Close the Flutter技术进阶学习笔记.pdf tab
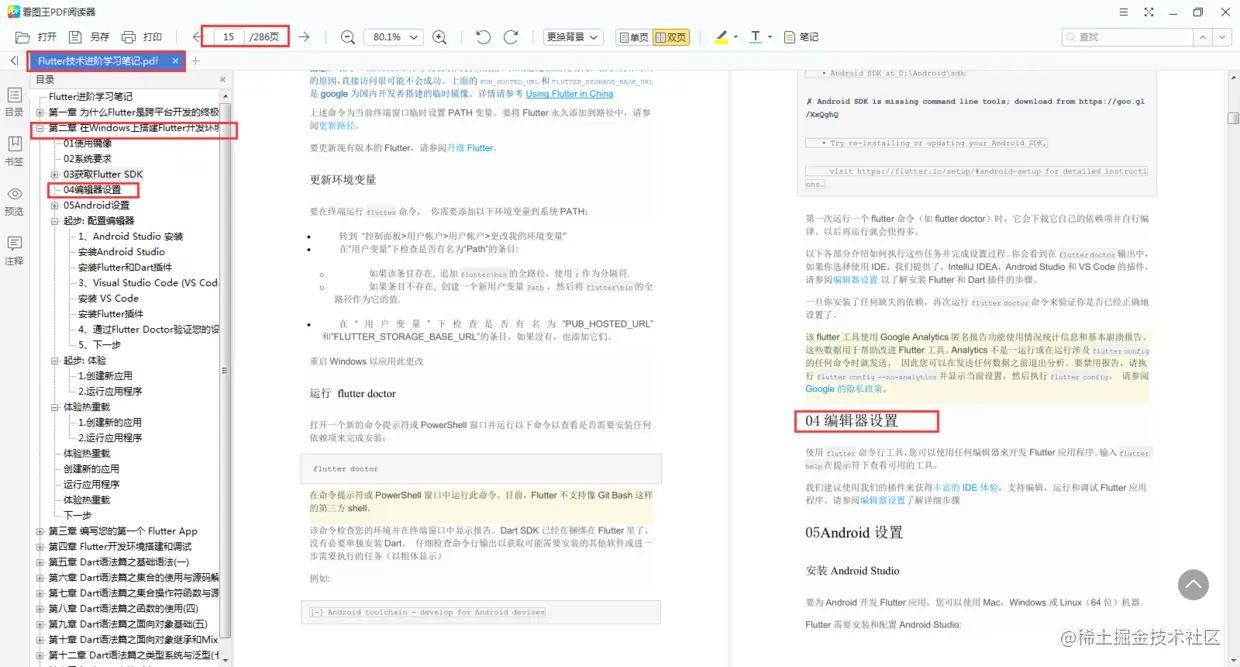1240x667 pixels. [176, 61]
